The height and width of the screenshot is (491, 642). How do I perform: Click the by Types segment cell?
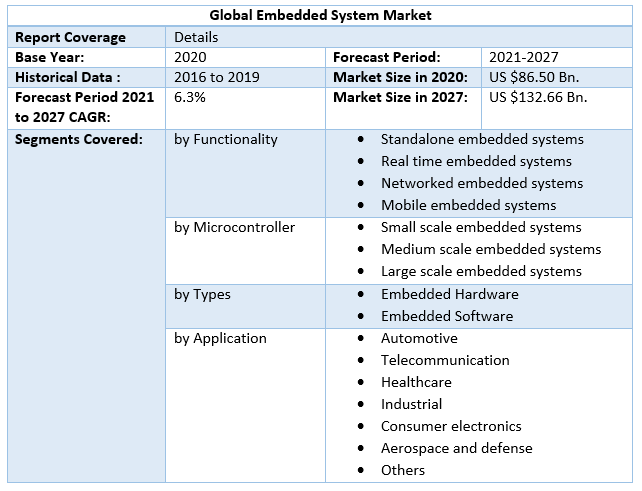202,294
